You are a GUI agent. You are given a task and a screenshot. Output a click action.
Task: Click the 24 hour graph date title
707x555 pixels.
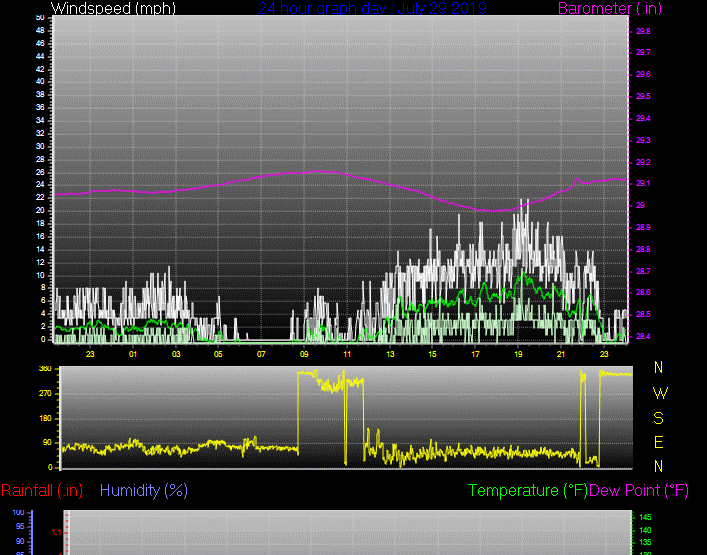(x=372, y=9)
